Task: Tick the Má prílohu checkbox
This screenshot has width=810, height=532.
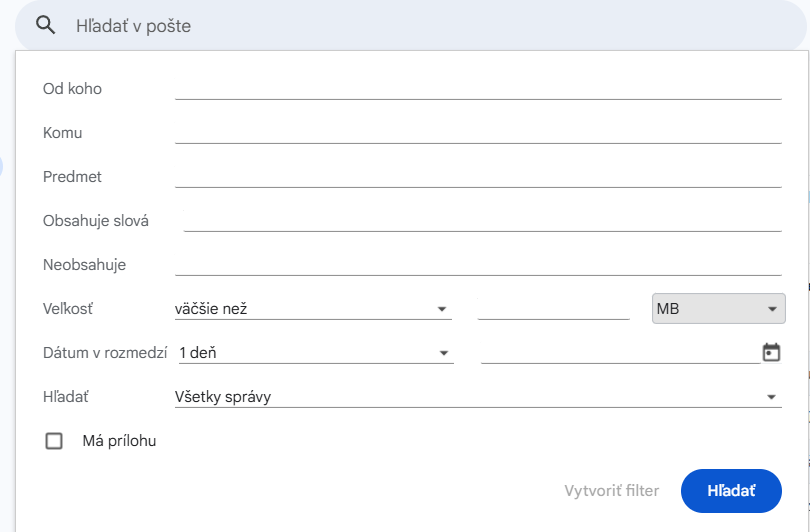Action: coord(54,441)
